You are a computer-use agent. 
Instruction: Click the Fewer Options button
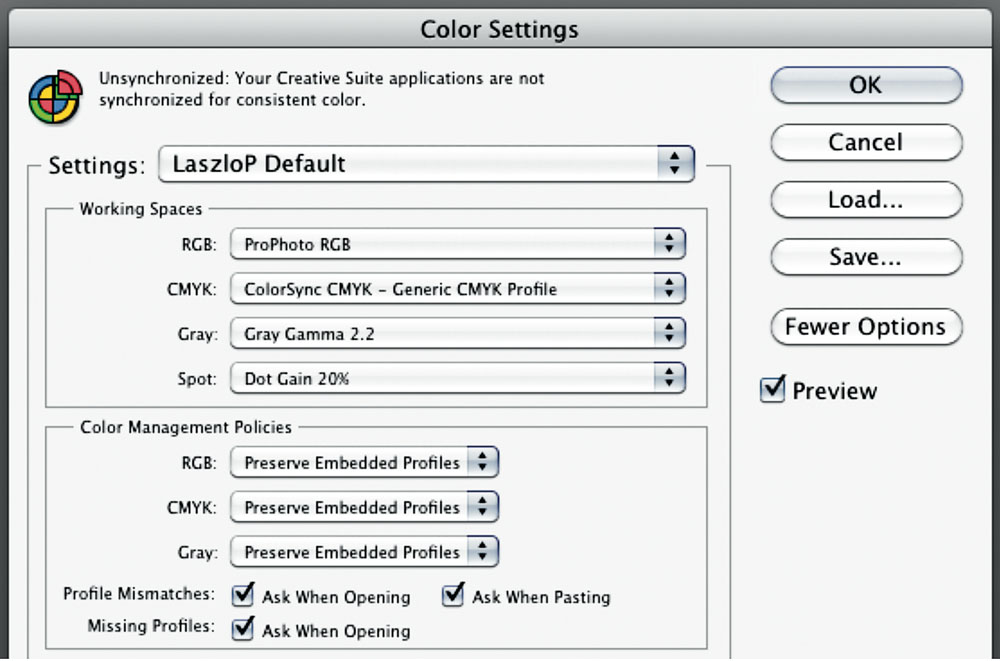pos(866,327)
